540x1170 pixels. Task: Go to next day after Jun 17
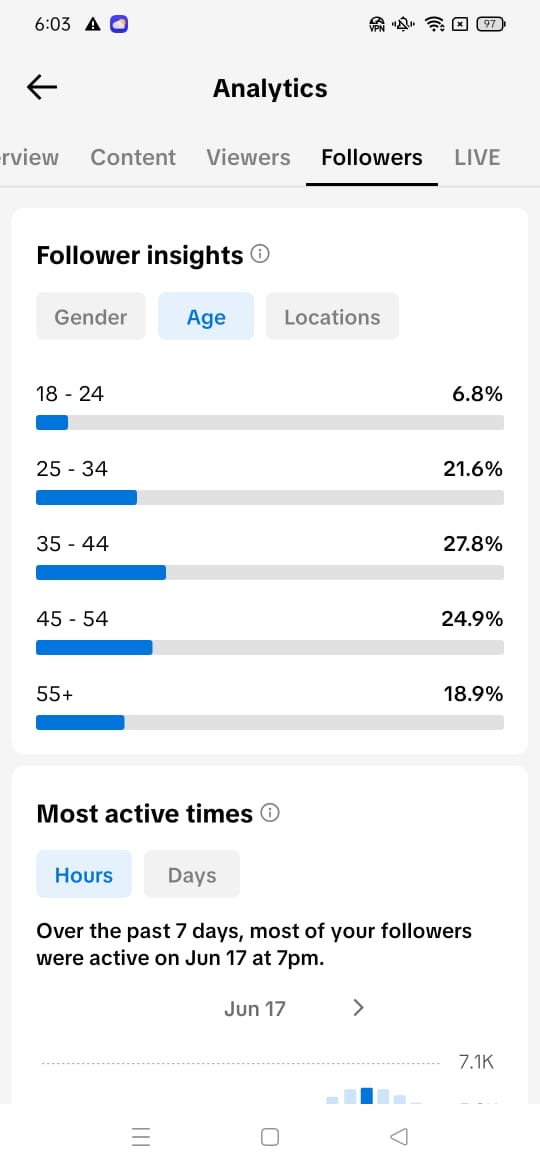pos(359,1008)
